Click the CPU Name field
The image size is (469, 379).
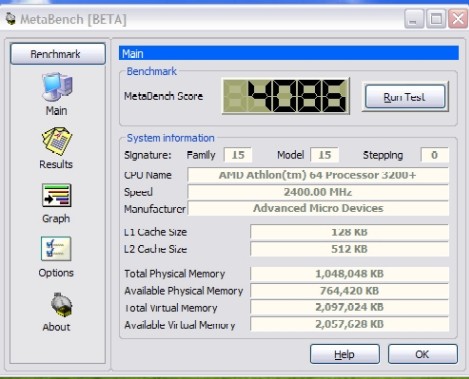pyautogui.click(x=318, y=175)
